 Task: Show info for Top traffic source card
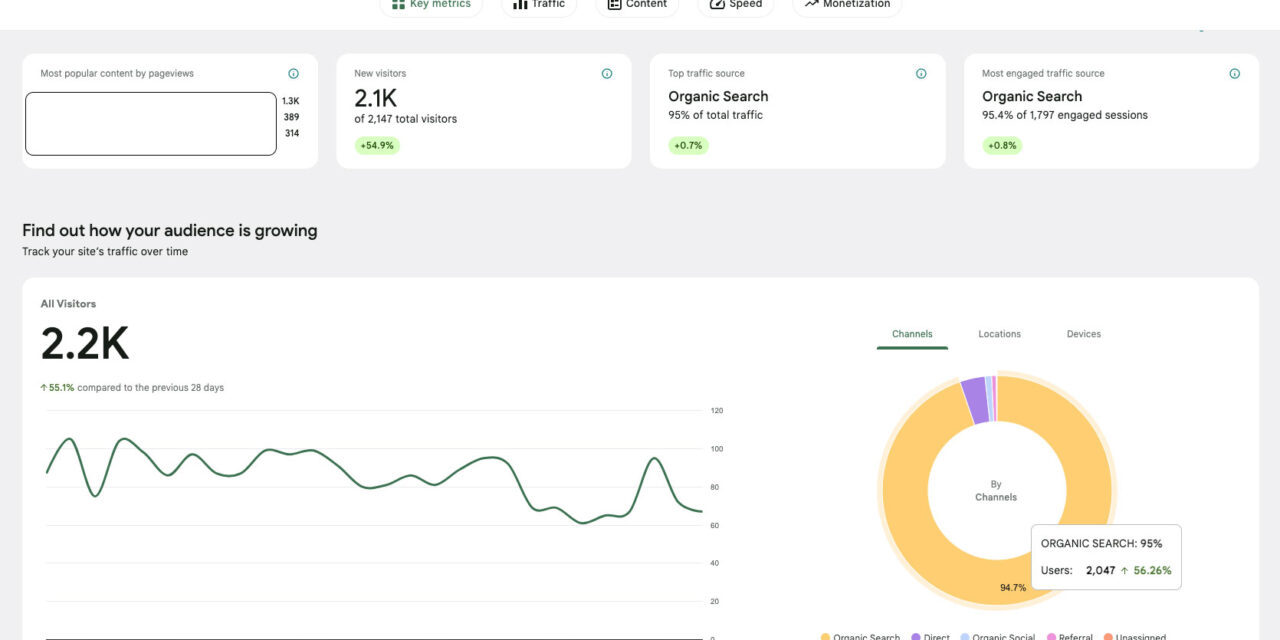[921, 74]
